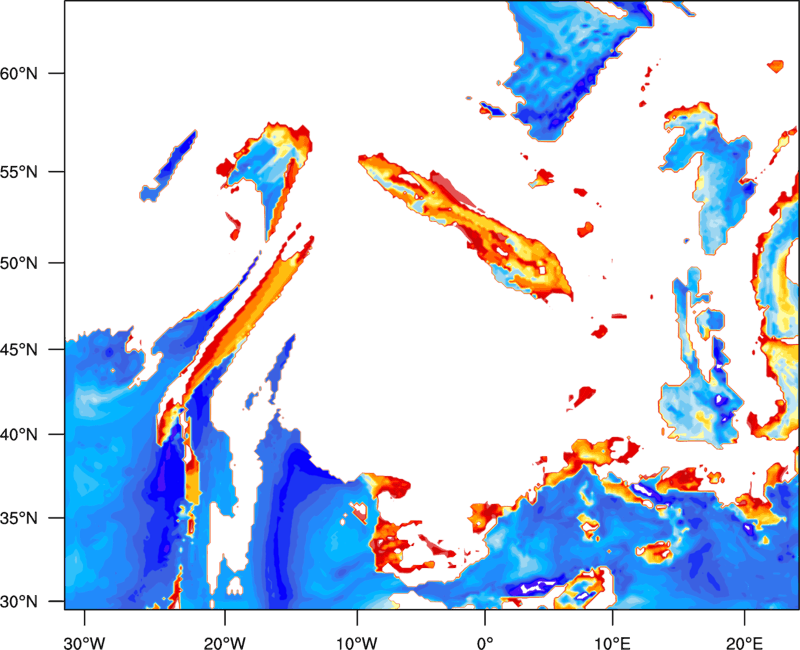Click the 0° longitude label
This screenshot has width=800, height=650.
click(x=485, y=643)
